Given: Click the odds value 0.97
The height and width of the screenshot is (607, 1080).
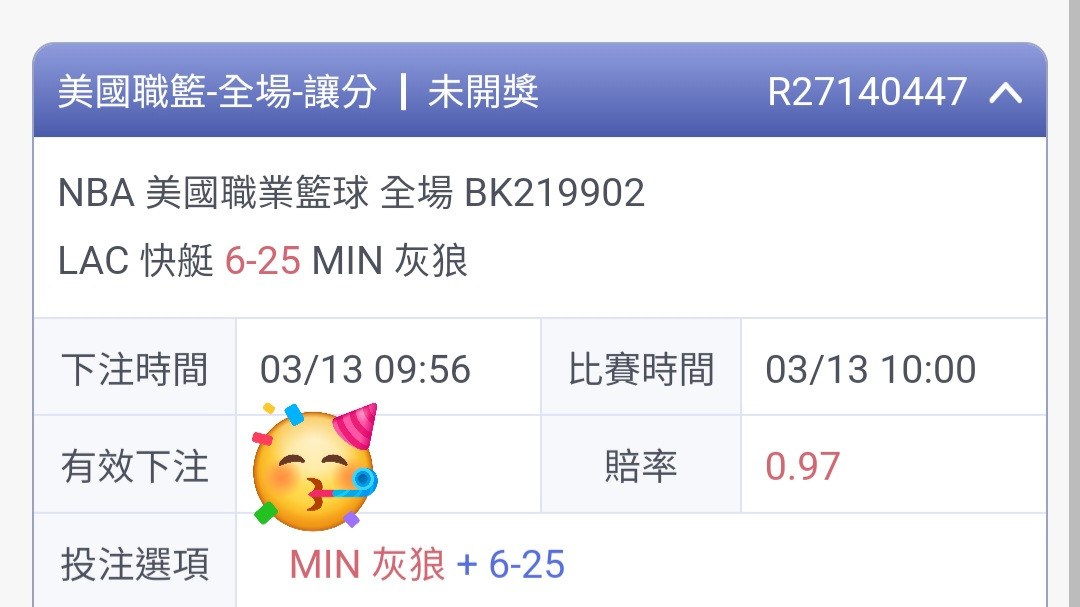Looking at the screenshot, I should pyautogui.click(x=802, y=466).
